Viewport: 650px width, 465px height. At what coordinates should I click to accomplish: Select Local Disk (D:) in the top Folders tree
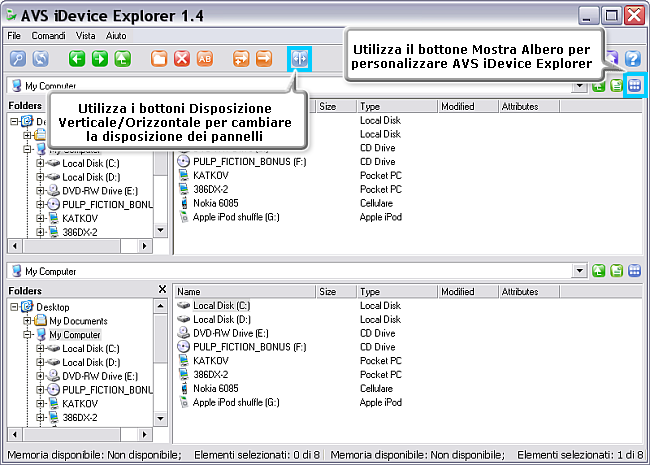coord(91,177)
